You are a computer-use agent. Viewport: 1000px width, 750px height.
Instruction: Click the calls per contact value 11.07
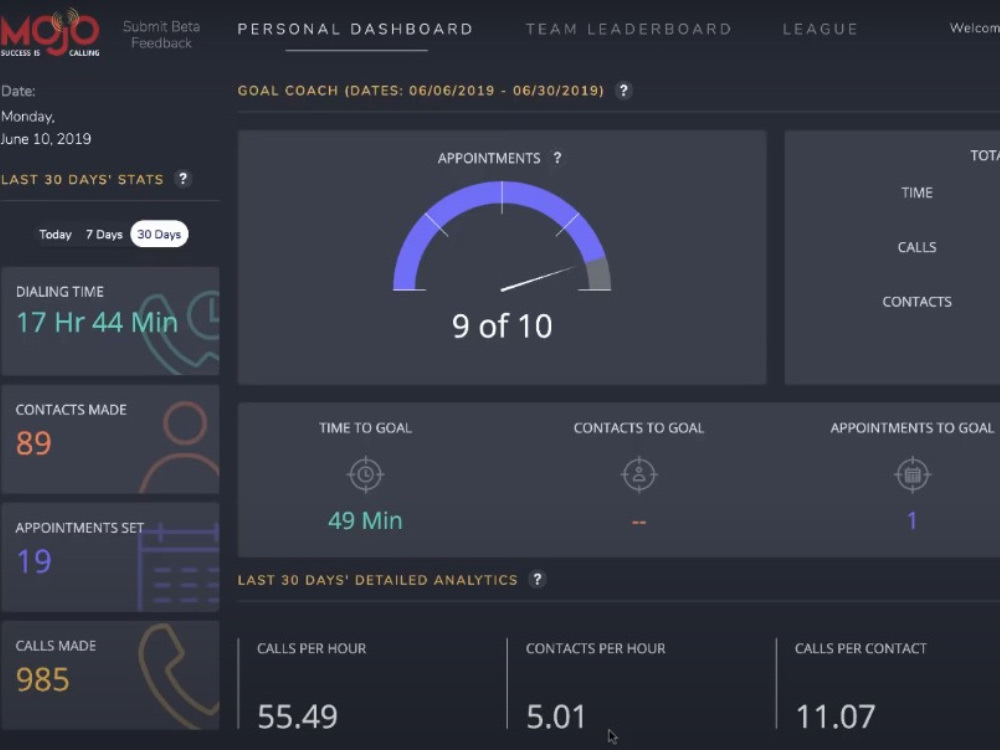pyautogui.click(x=835, y=716)
